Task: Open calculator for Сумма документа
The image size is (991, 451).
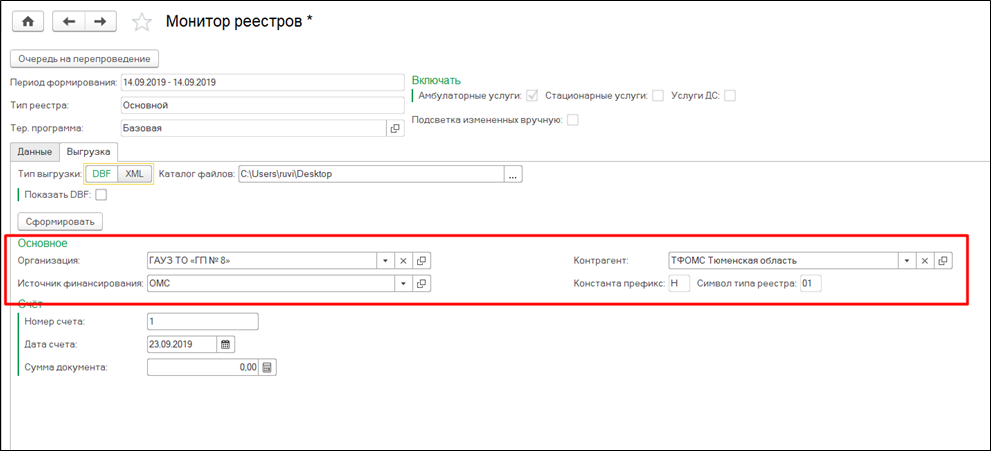Action: 267,367
